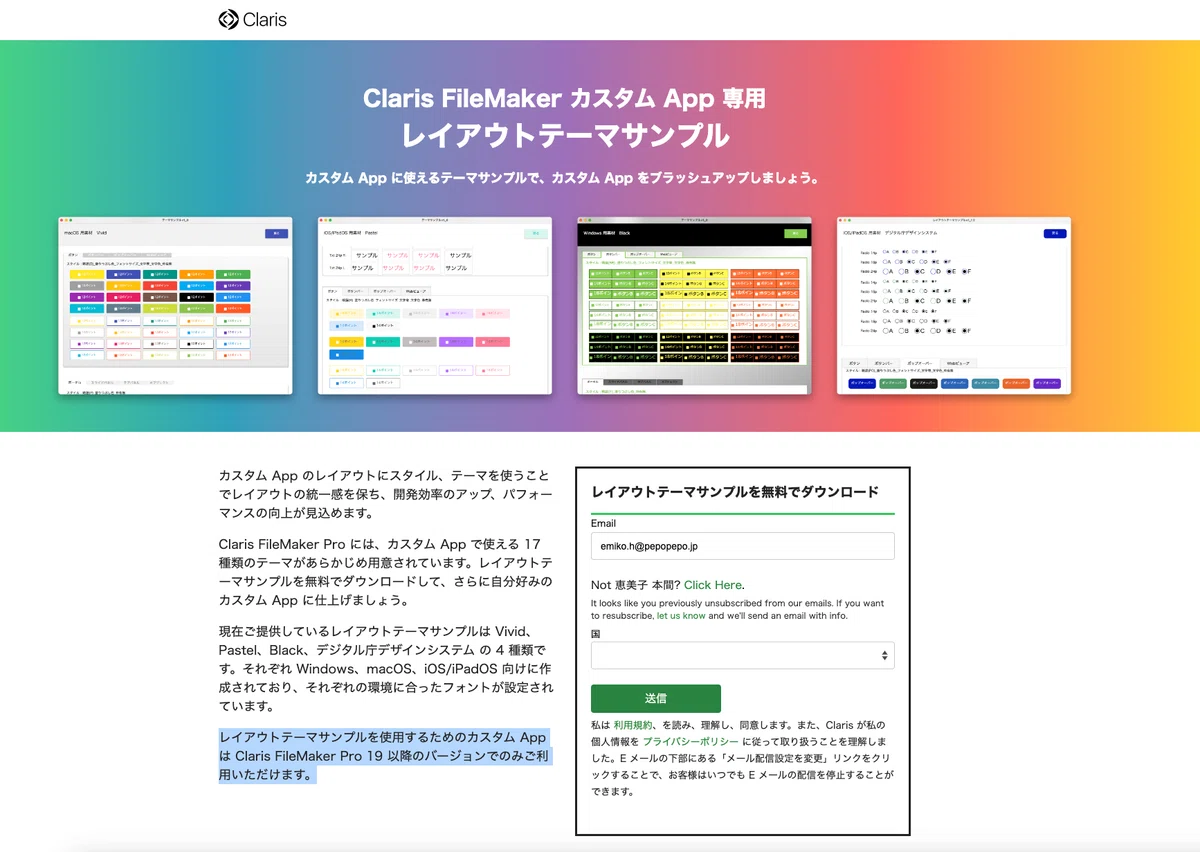Open the Black Windows theme sample thumbnail

[x=694, y=305]
